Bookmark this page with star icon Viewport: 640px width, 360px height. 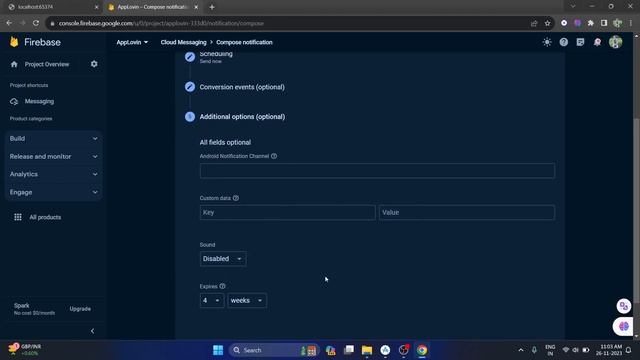click(548, 23)
